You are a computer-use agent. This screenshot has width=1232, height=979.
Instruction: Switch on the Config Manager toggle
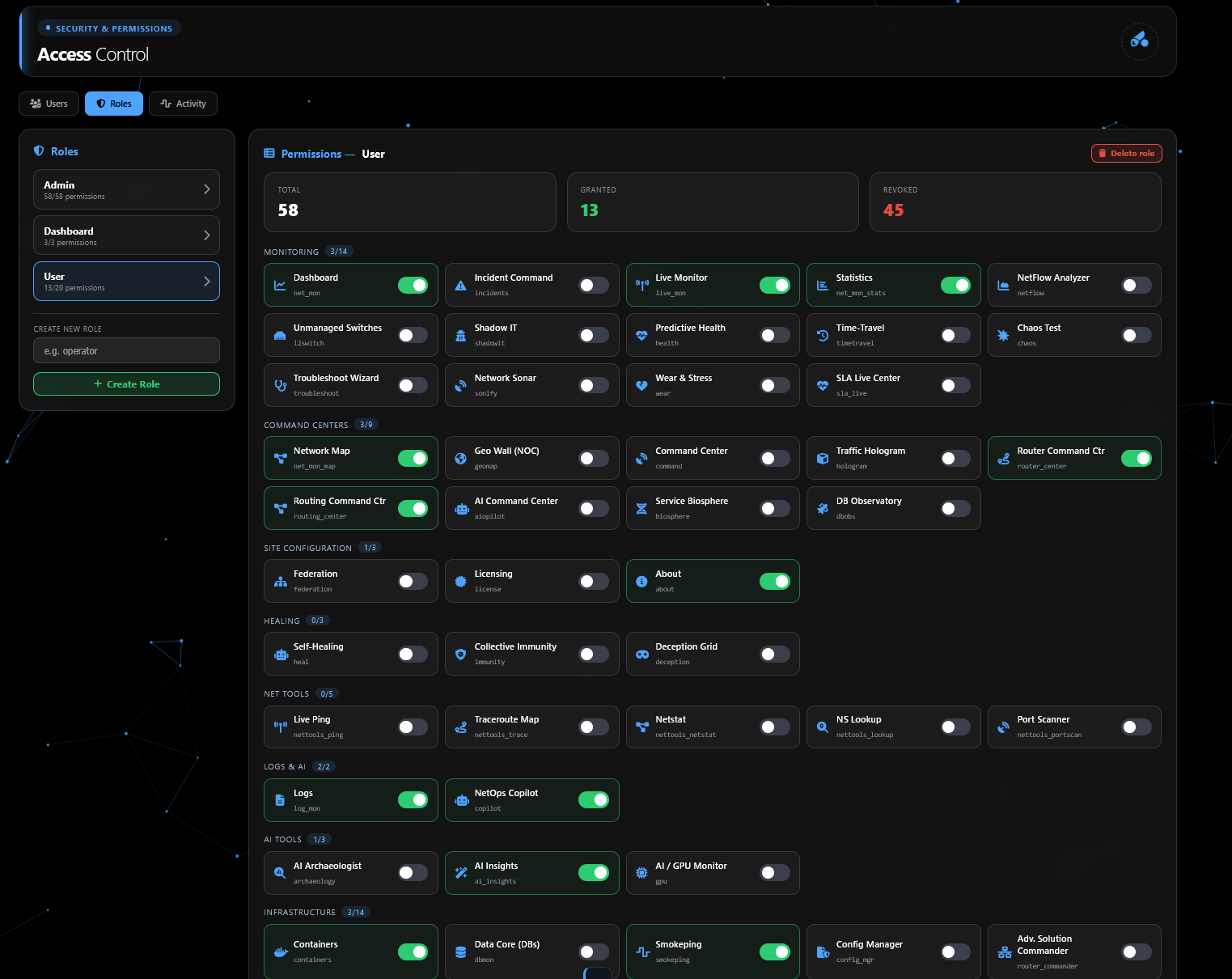(955, 952)
